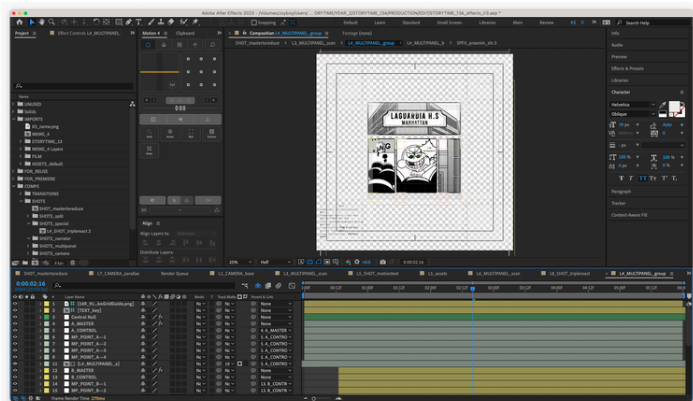Viewport: 693px width, 401px height.
Task: Open the Paragraph panel
Action: pyautogui.click(x=621, y=191)
